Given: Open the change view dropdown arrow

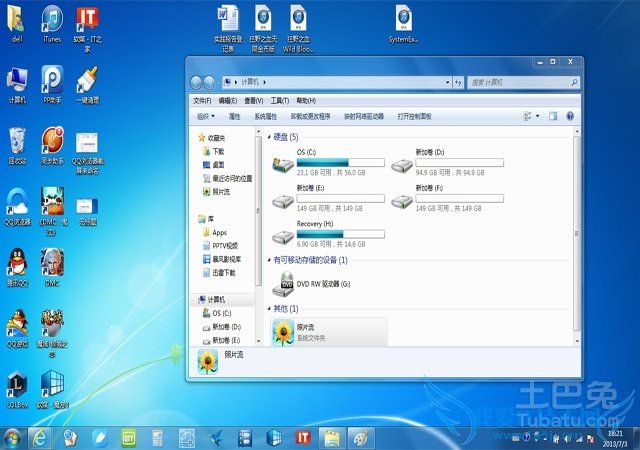Looking at the screenshot, I should [538, 116].
